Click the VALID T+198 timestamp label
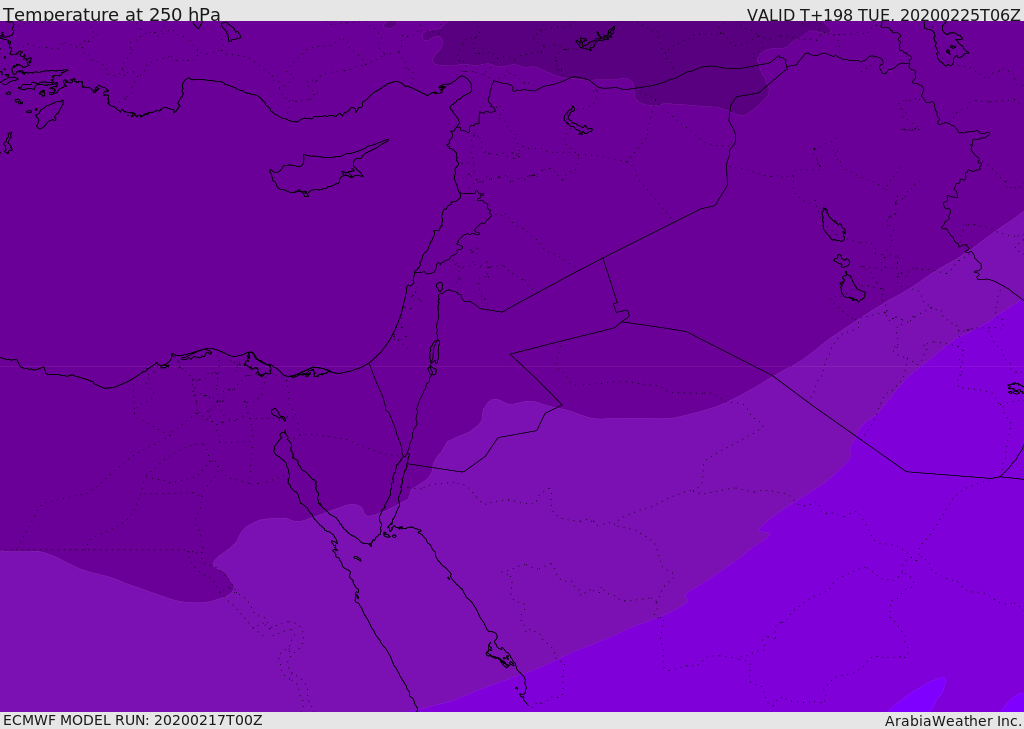The height and width of the screenshot is (729, 1024). pyautogui.click(x=883, y=14)
